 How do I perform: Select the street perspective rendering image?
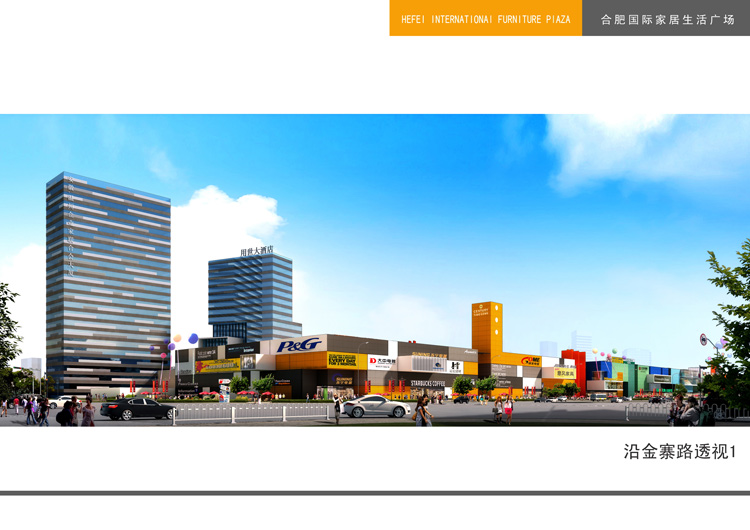375,270
